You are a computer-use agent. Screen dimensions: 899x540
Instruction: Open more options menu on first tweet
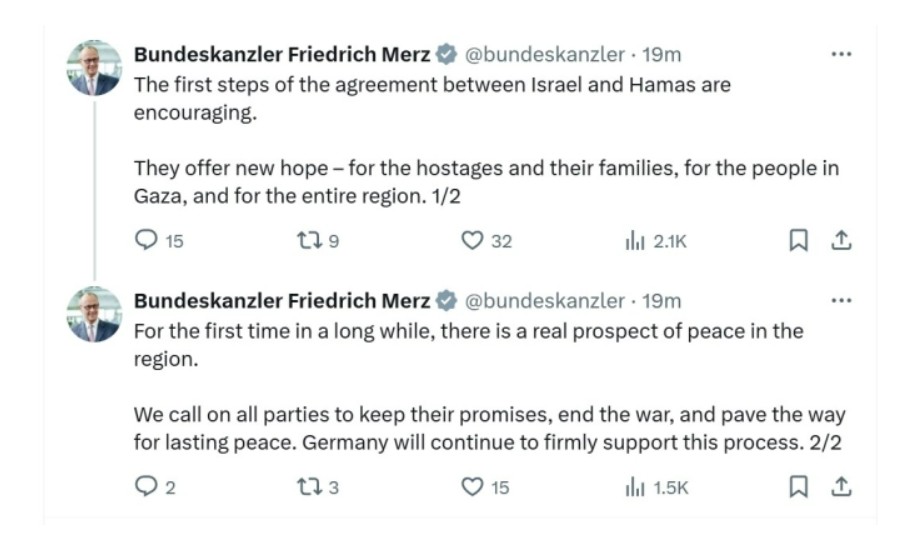pyautogui.click(x=842, y=54)
